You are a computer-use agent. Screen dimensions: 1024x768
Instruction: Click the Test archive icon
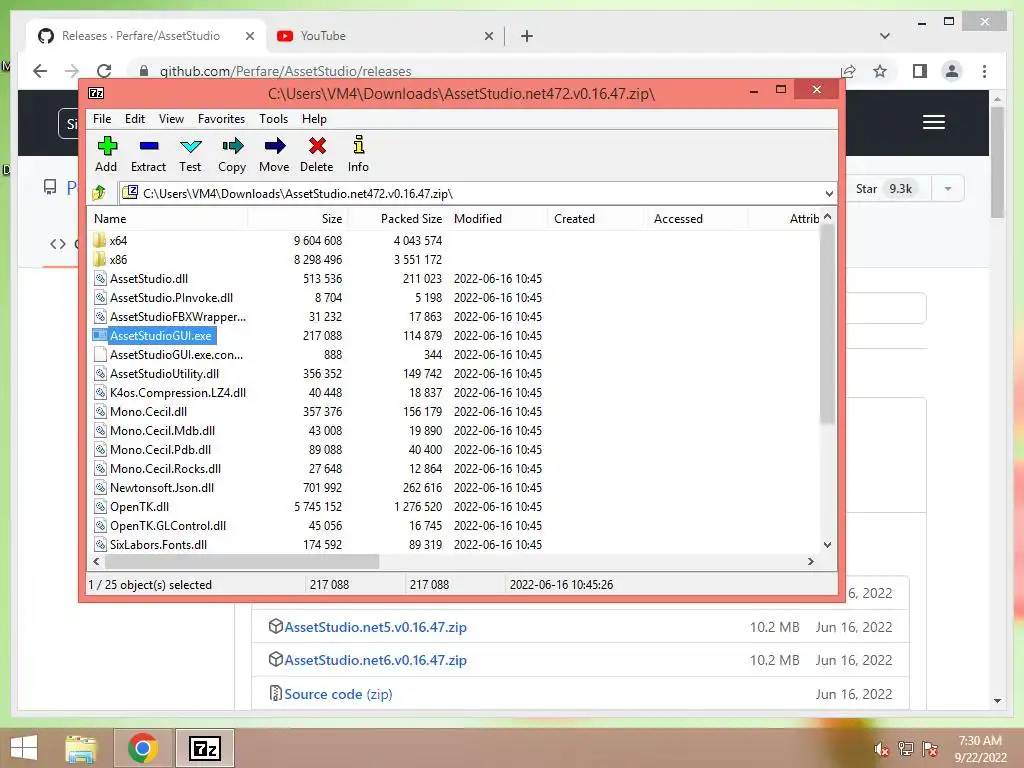(190, 146)
